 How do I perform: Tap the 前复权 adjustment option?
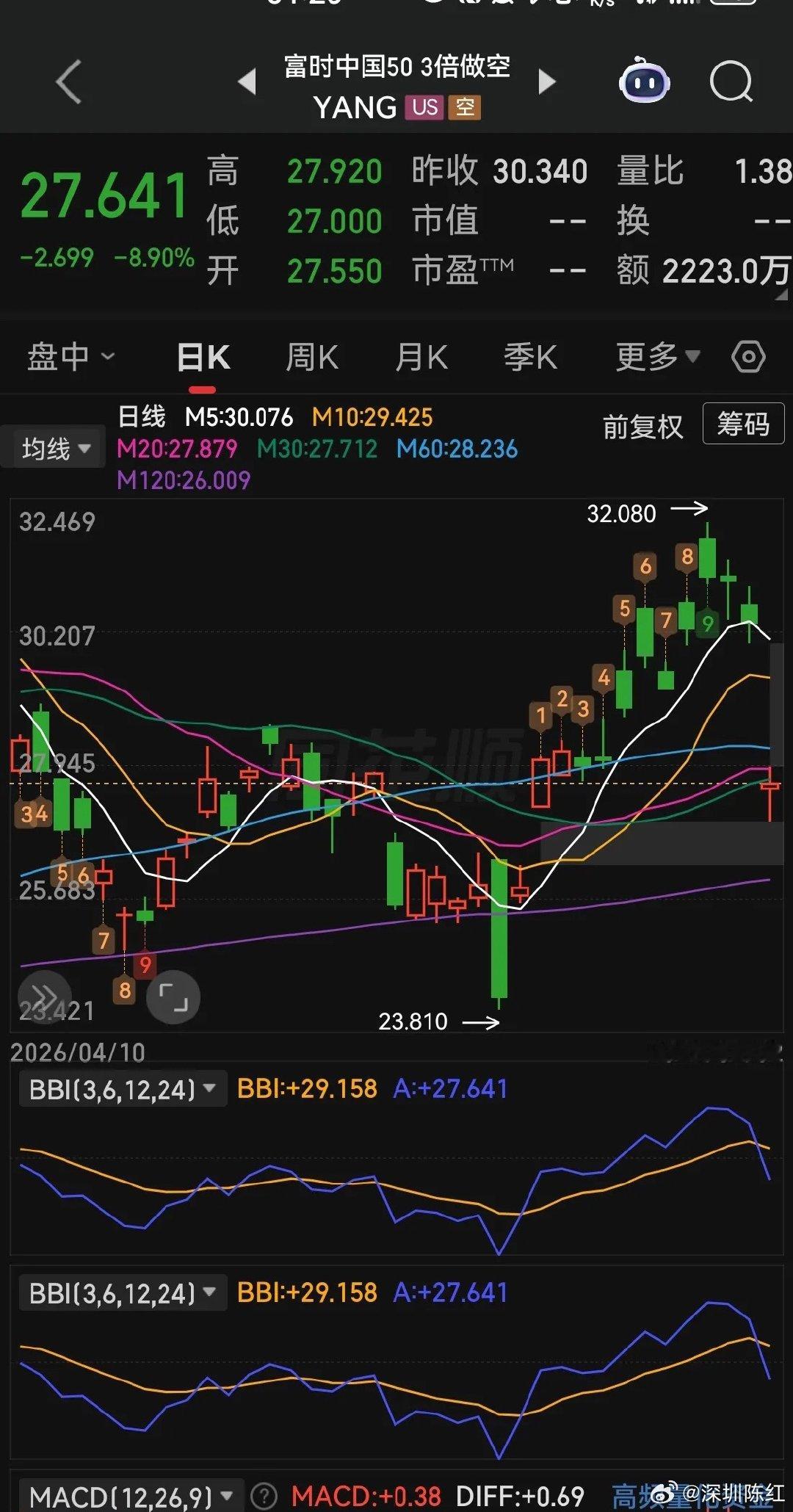[x=643, y=427]
